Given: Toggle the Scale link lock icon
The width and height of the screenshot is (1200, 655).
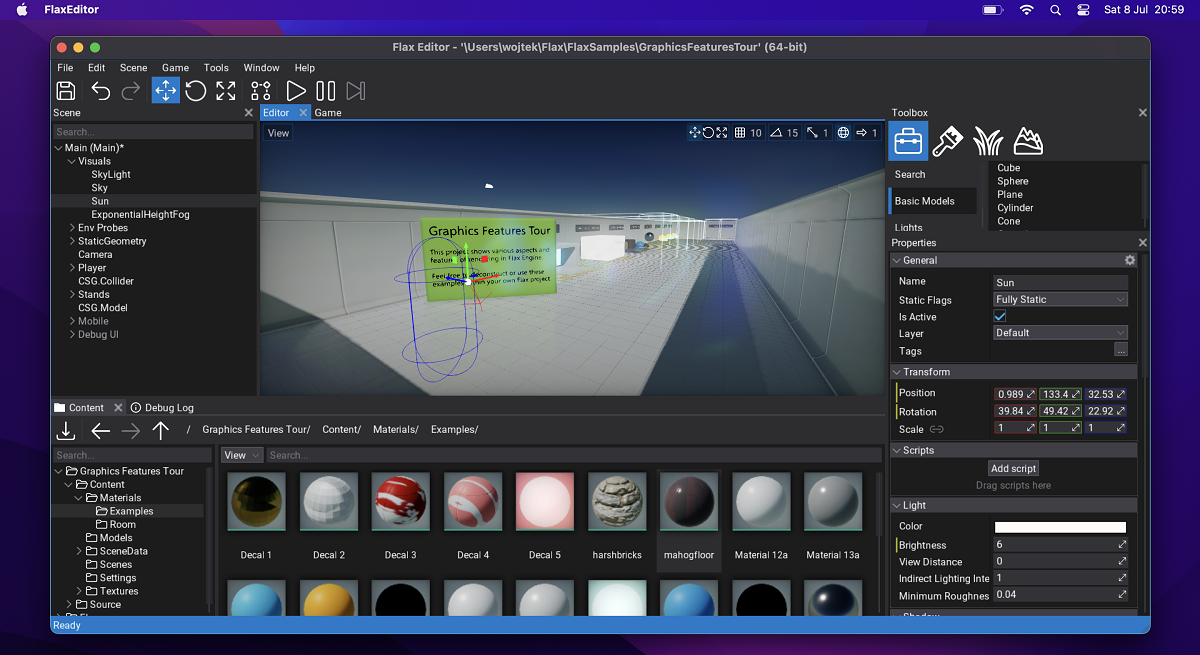Looking at the screenshot, I should (937, 429).
